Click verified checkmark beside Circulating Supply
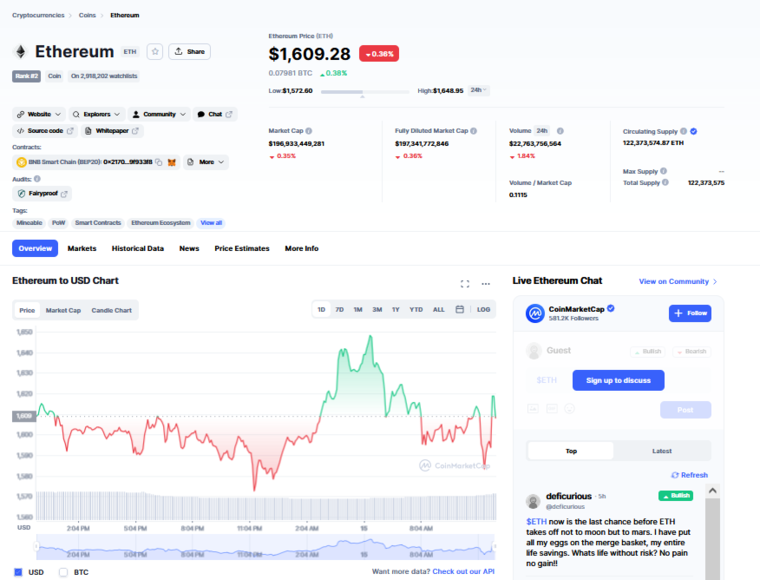Viewport: 760px width, 580px height. (694, 131)
